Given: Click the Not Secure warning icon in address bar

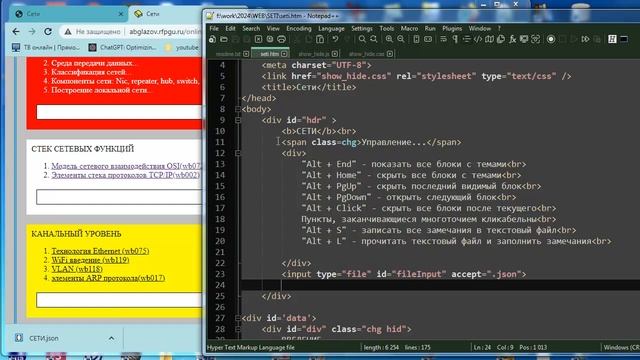Looking at the screenshot, I should pyautogui.click(x=68, y=31).
